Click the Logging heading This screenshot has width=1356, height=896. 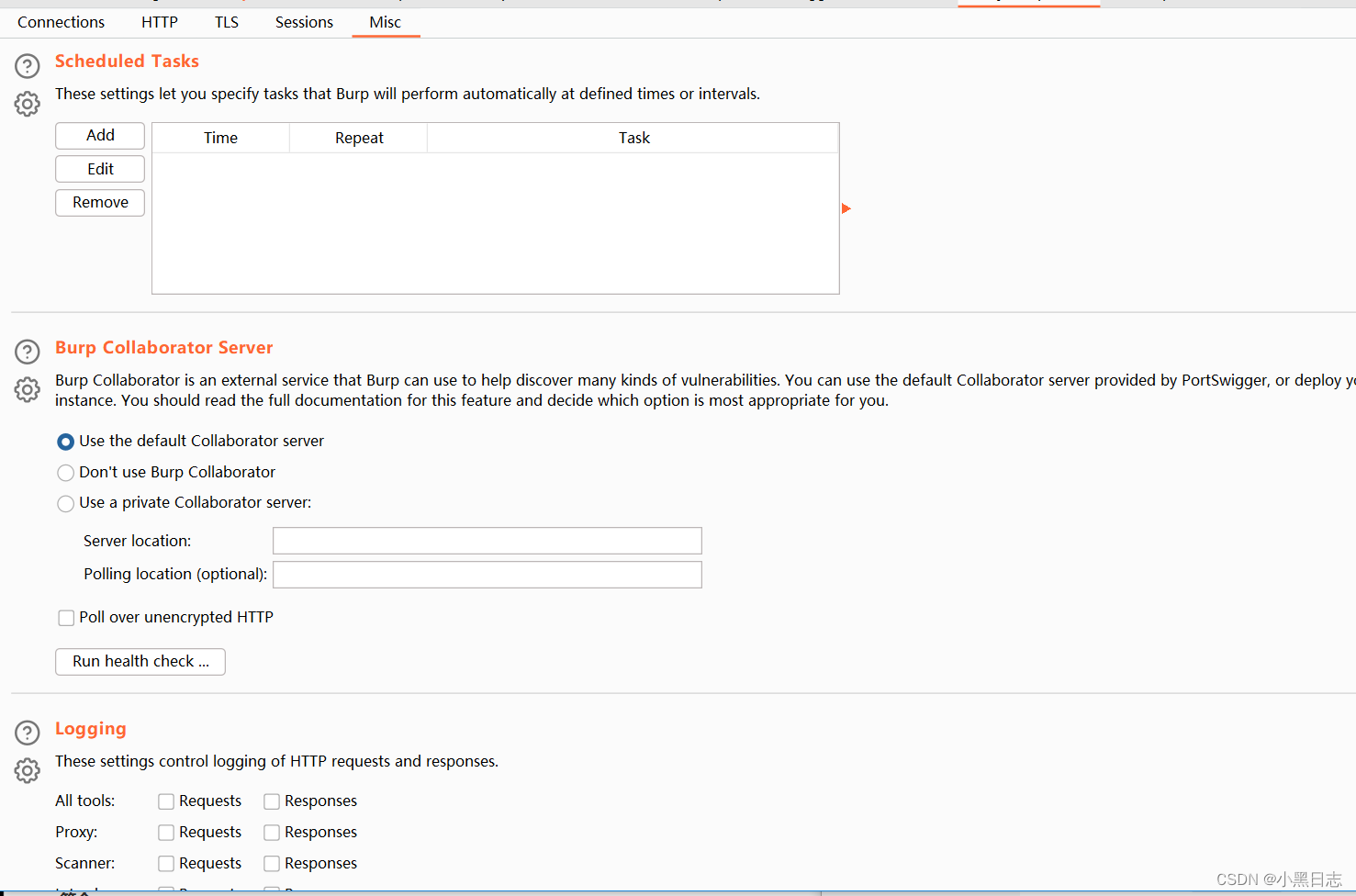[91, 729]
